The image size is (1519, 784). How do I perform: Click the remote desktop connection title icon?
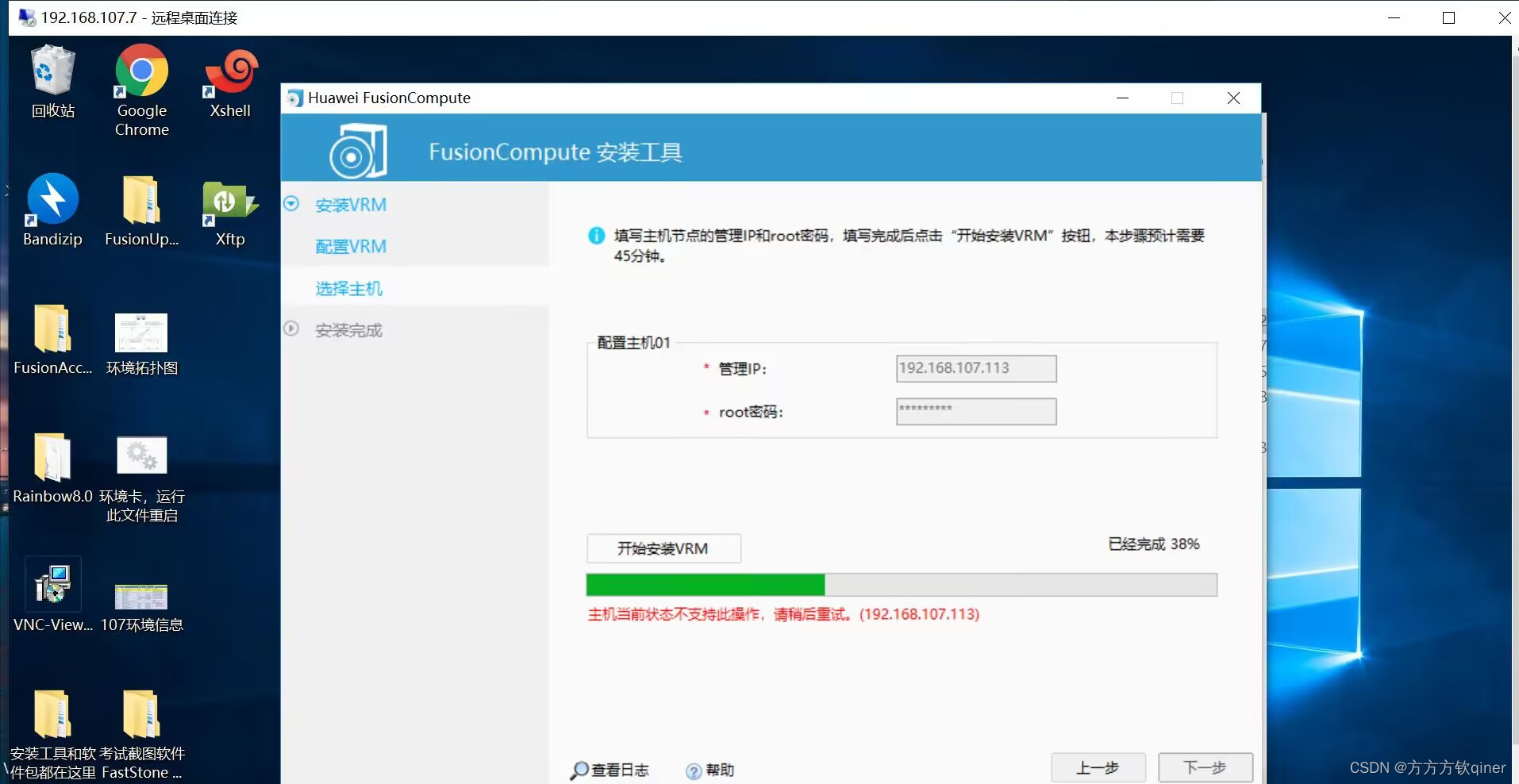[x=27, y=17]
